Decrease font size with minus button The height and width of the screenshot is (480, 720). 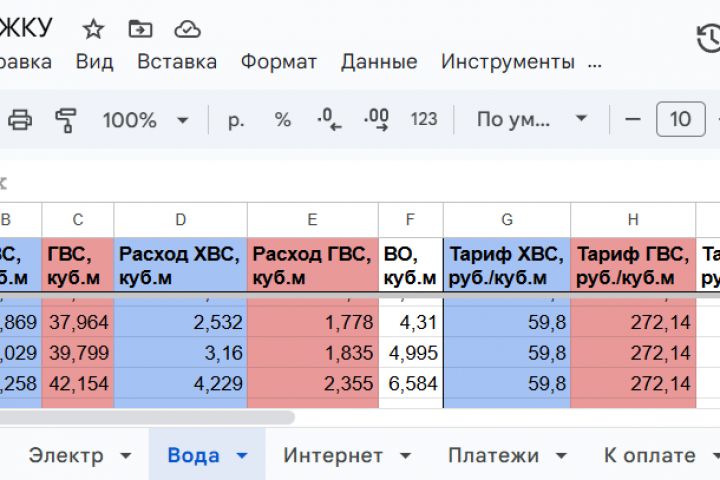click(632, 120)
